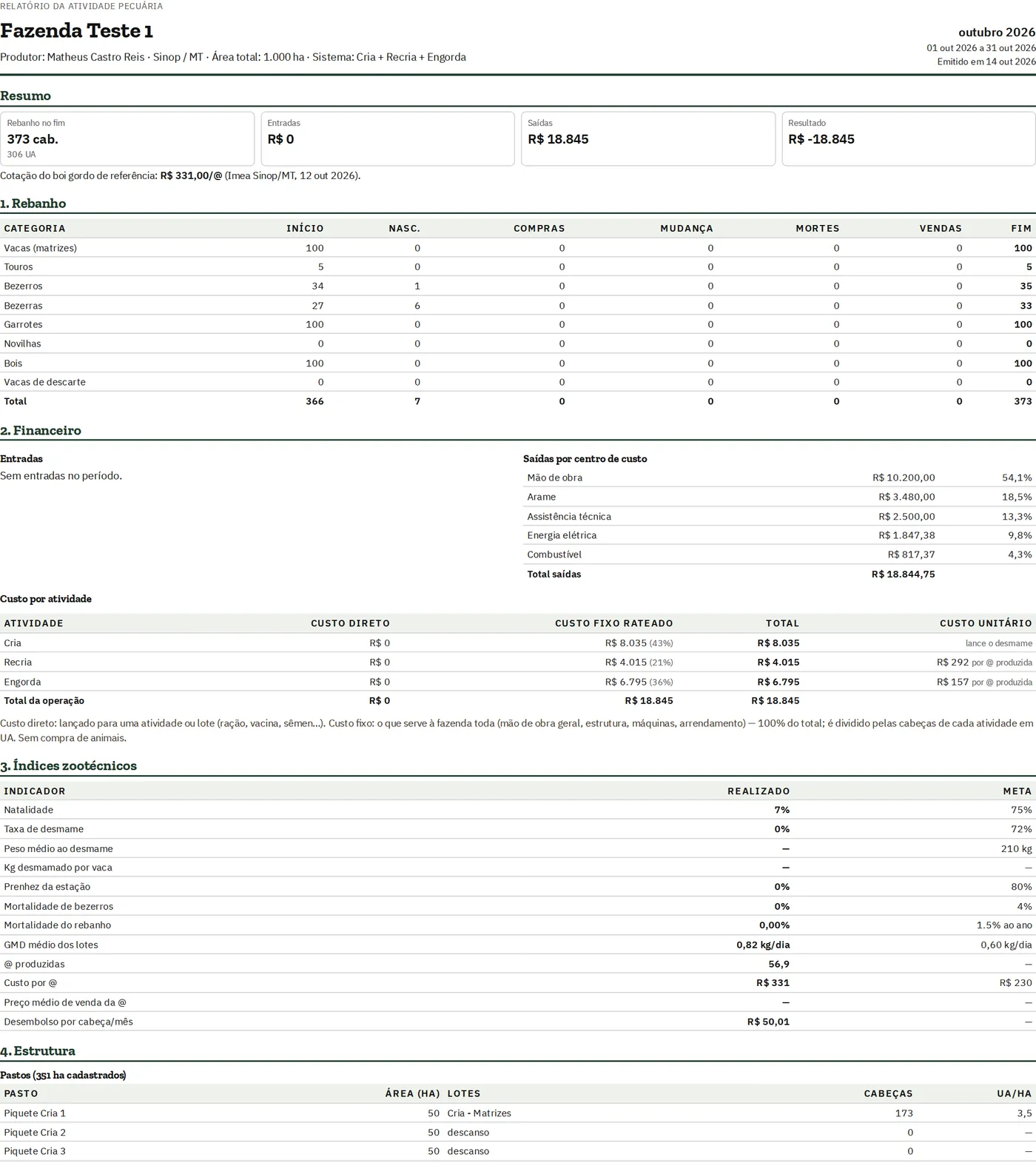
Task: Select the Engorda R$ 6.795 total
Action: click(778, 682)
